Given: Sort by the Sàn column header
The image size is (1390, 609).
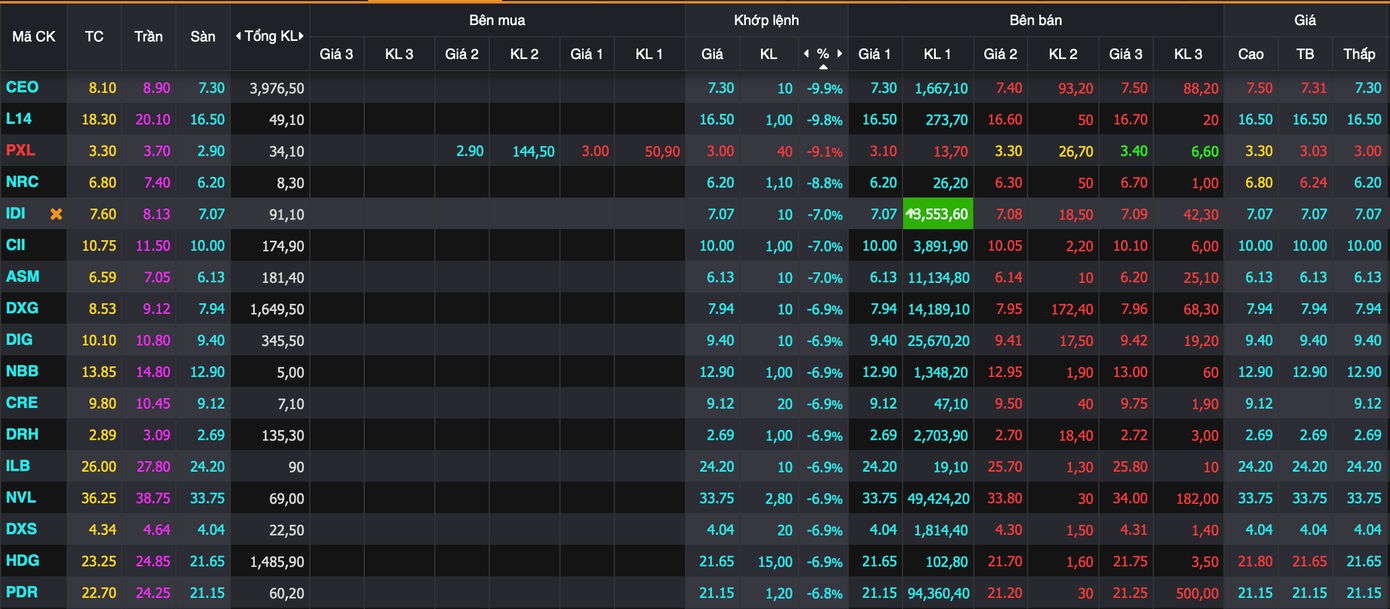Looking at the screenshot, I should click(x=202, y=36).
